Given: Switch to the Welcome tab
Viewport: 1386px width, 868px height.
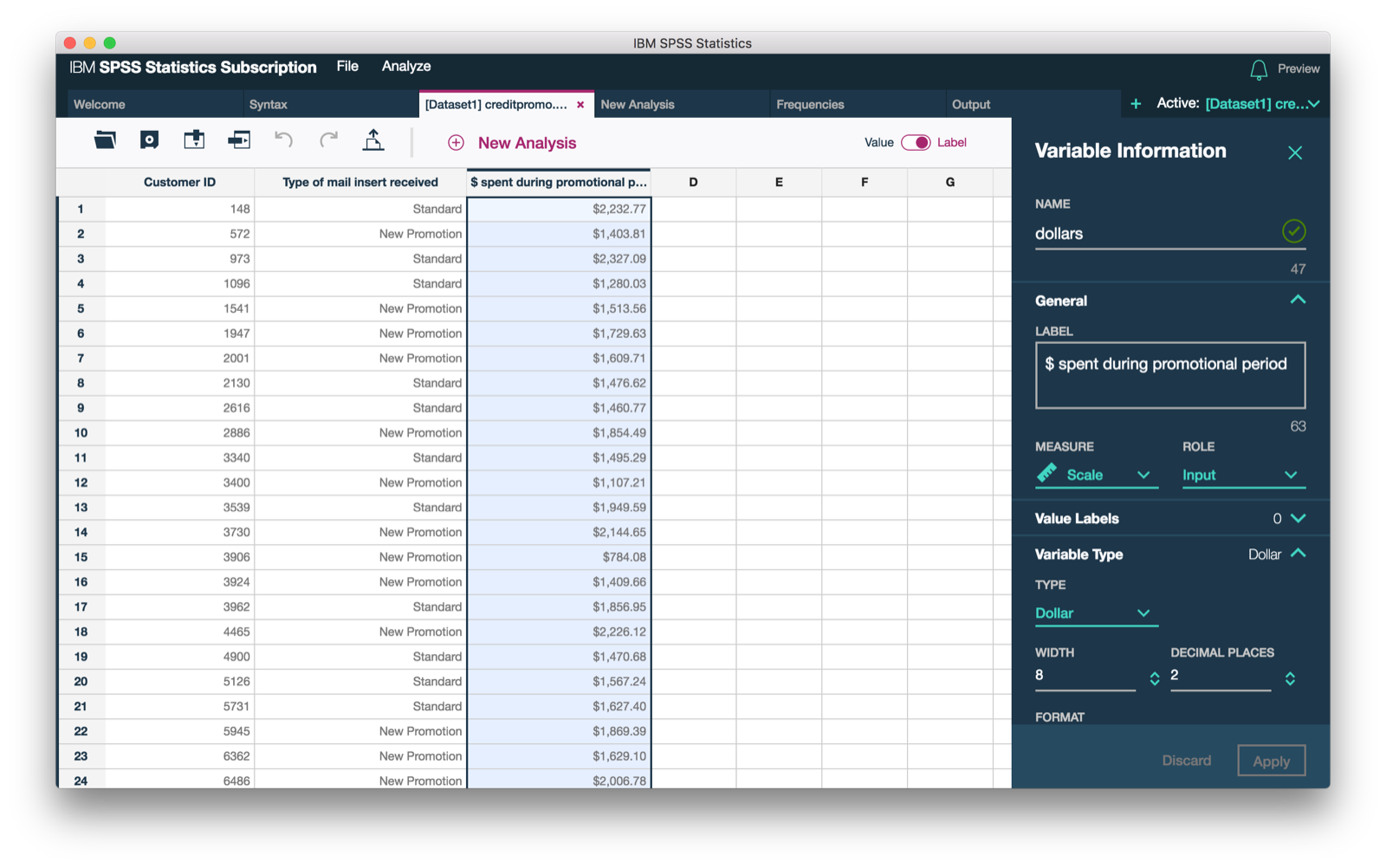Looking at the screenshot, I should (x=155, y=104).
